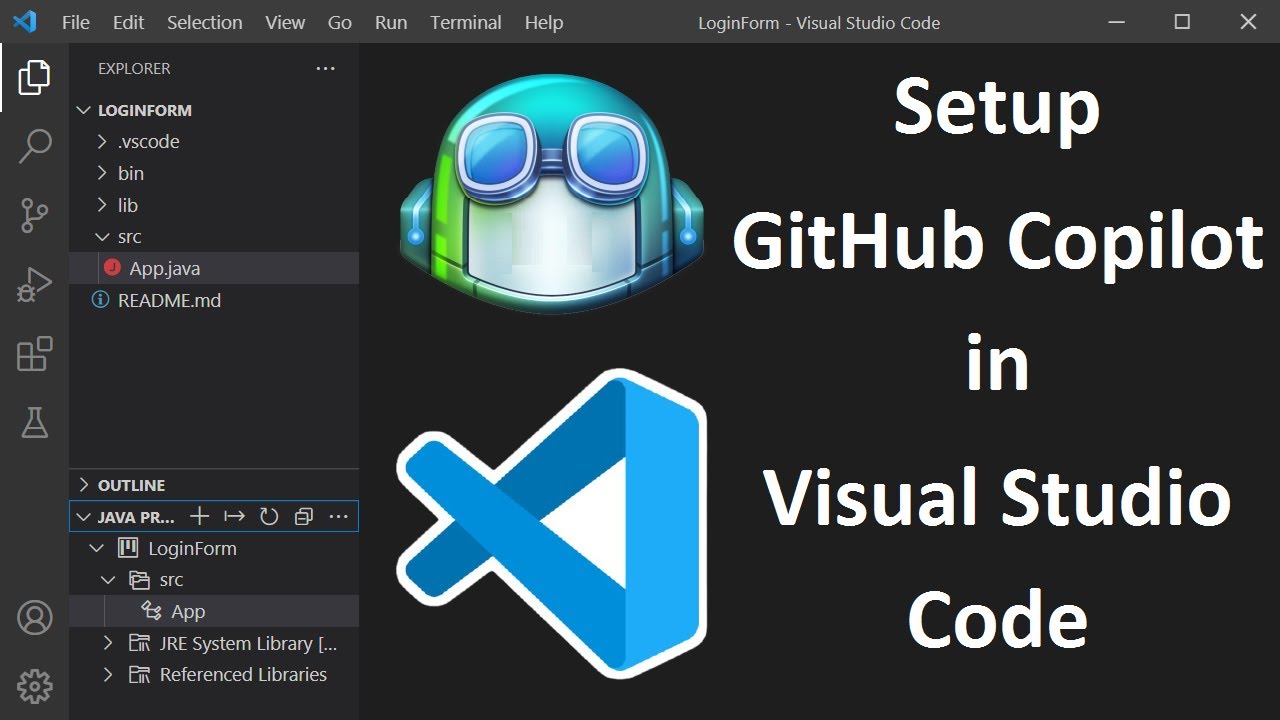This screenshot has width=1280, height=720.
Task: Open the Testing flask view
Action: click(x=34, y=422)
